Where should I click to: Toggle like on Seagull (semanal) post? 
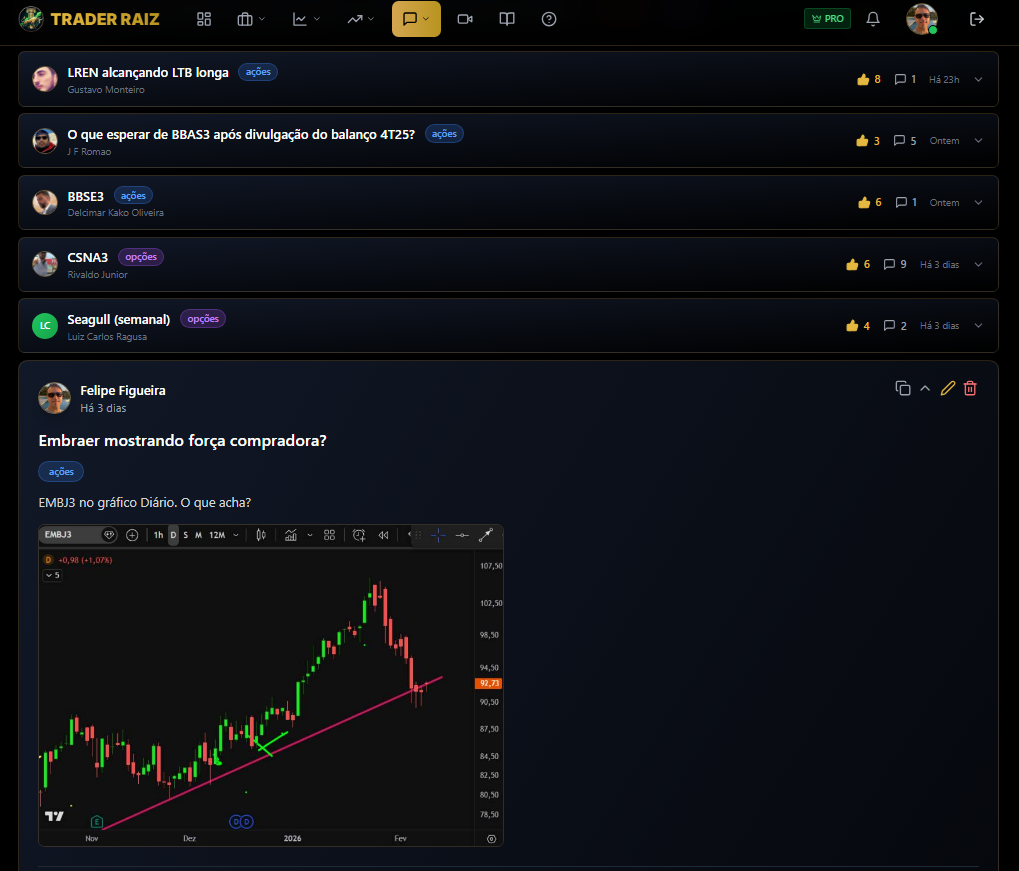[852, 326]
